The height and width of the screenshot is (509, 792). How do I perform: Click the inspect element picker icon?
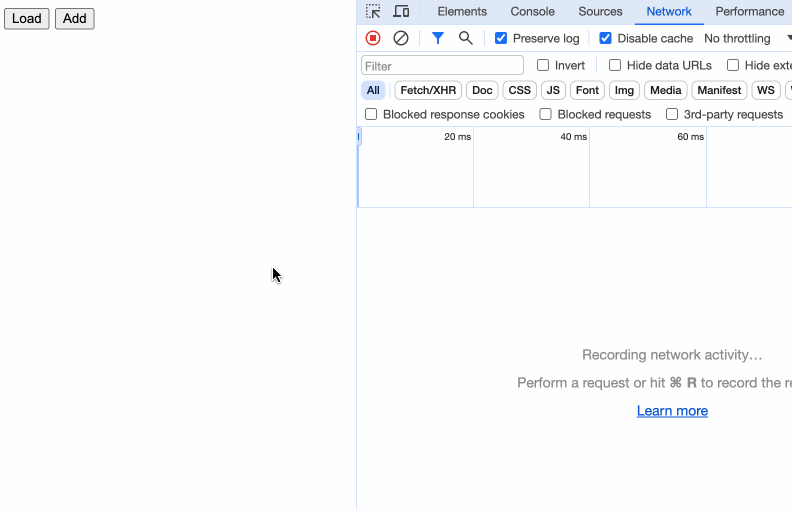pyautogui.click(x=373, y=12)
